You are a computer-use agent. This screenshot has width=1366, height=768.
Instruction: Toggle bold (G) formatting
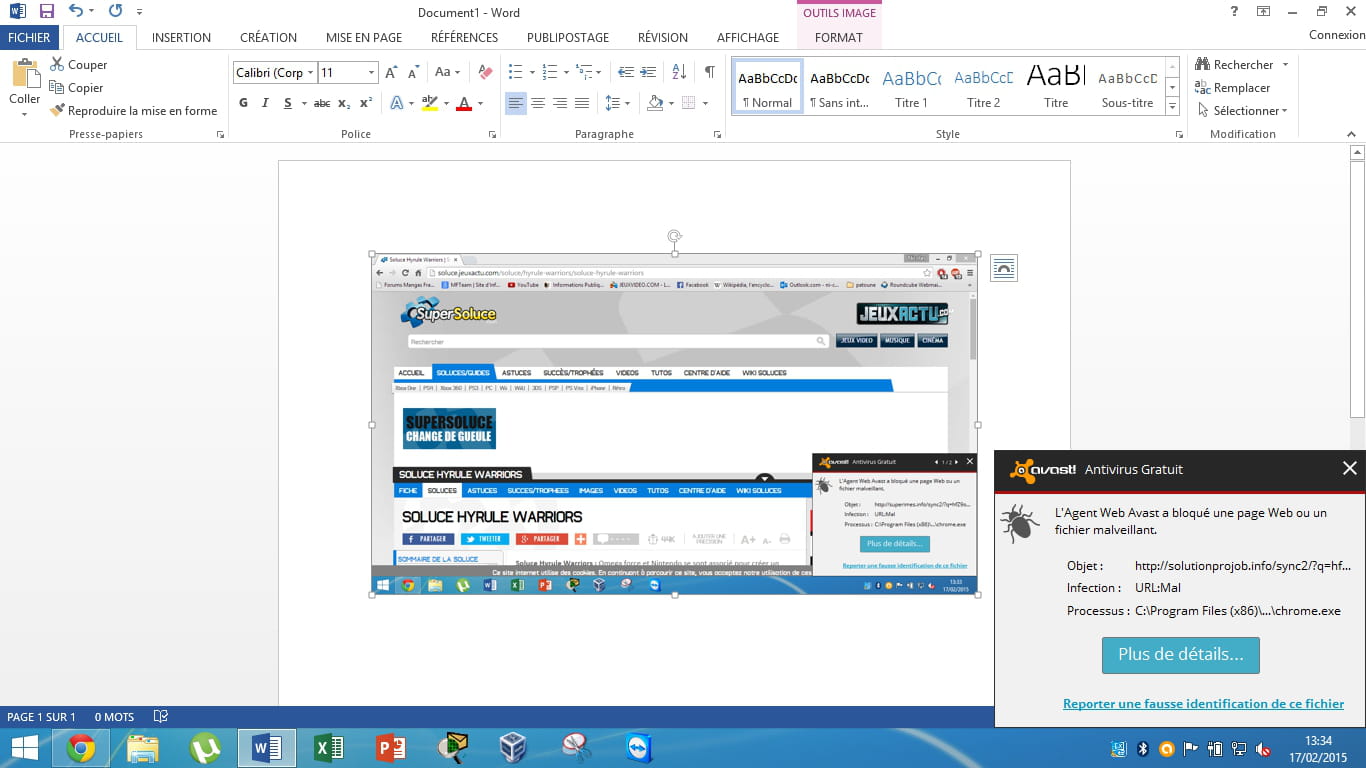point(244,103)
